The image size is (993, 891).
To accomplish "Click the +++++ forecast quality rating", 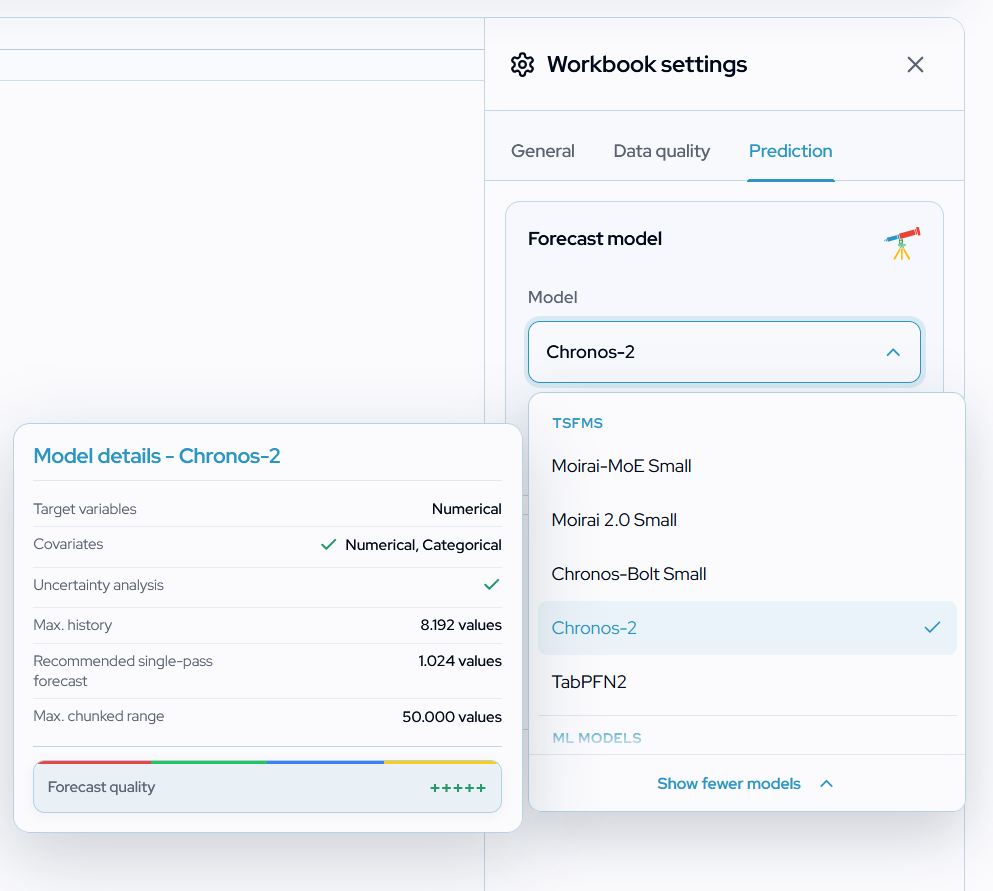I will point(458,788).
